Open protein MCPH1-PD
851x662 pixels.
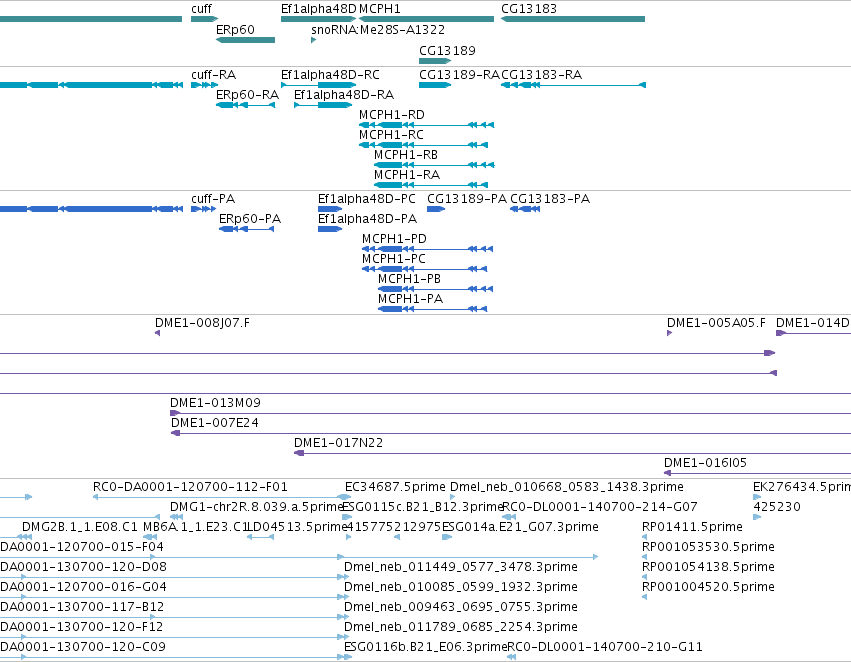395,239
